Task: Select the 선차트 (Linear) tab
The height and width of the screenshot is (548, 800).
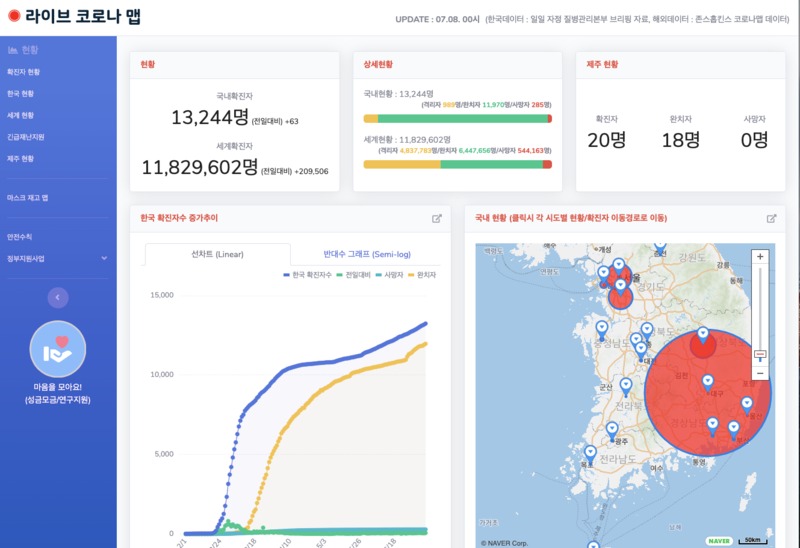Action: point(217,254)
